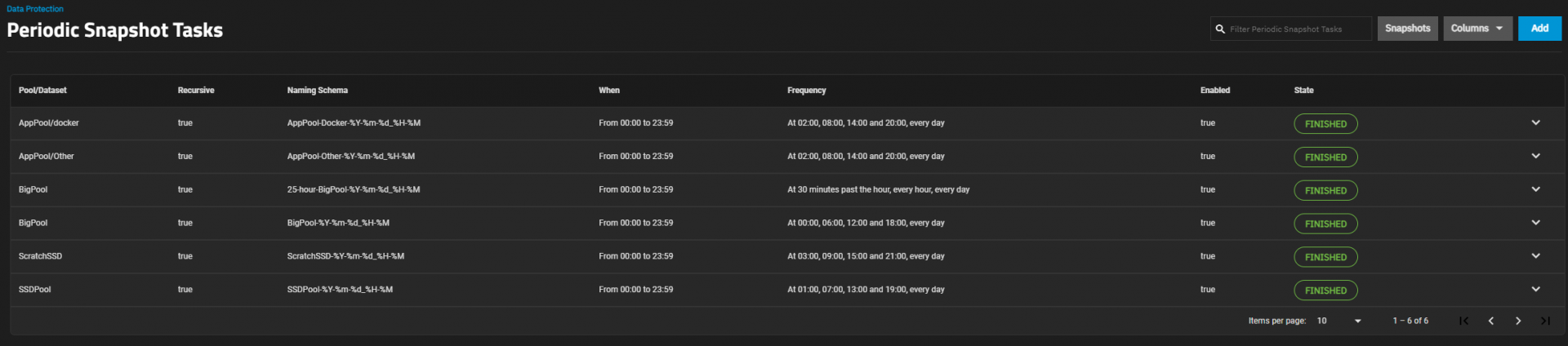Screen dimensions: 1568x346
Task: Click the Add button
Action: pos(1539,29)
